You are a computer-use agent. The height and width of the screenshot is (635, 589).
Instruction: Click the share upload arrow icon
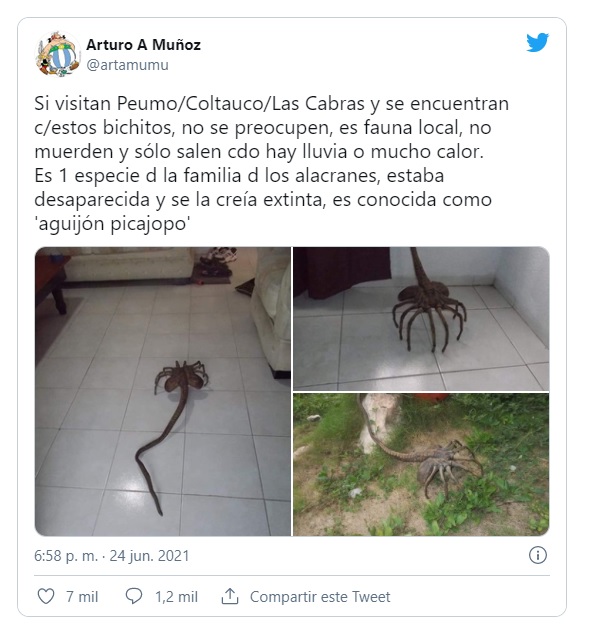[x=230, y=596]
